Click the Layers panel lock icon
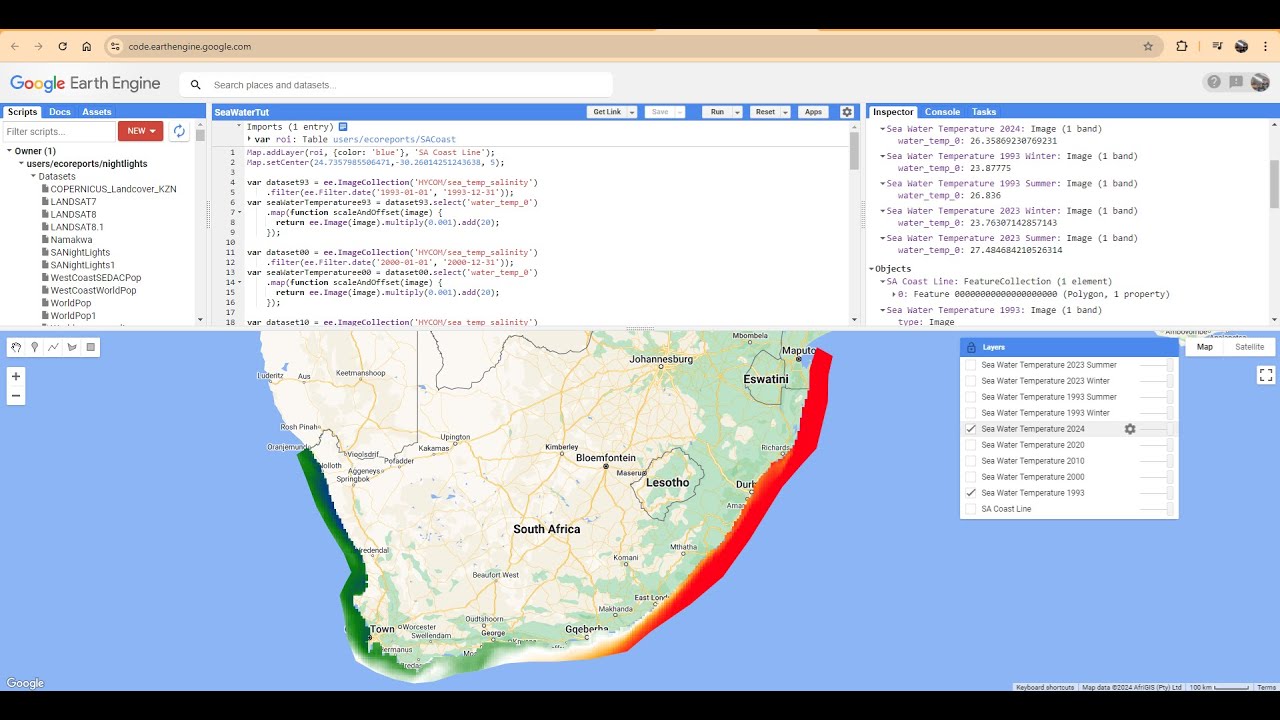This screenshot has height=720, width=1280. [970, 347]
